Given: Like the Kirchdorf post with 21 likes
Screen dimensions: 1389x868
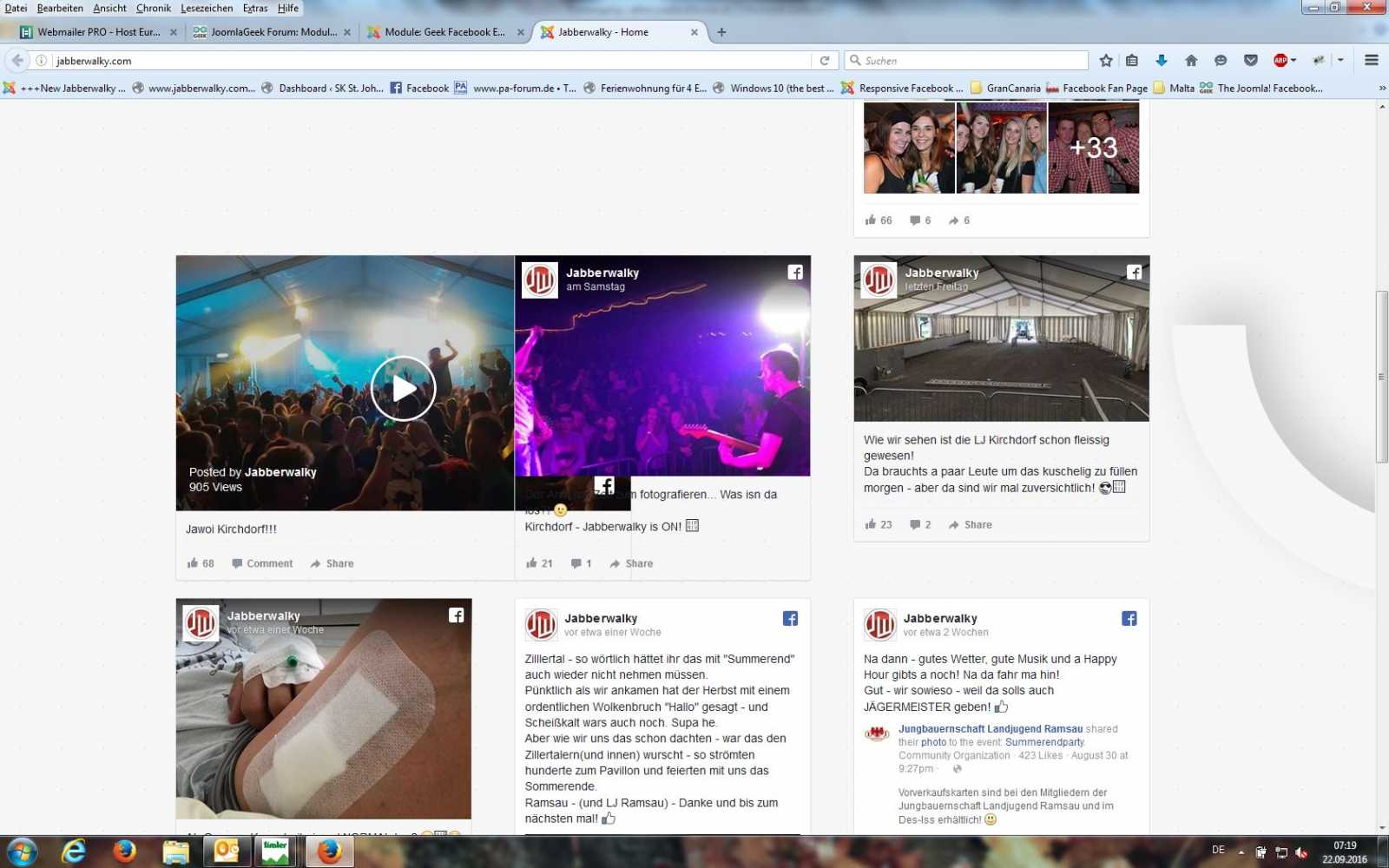Looking at the screenshot, I should click(539, 563).
